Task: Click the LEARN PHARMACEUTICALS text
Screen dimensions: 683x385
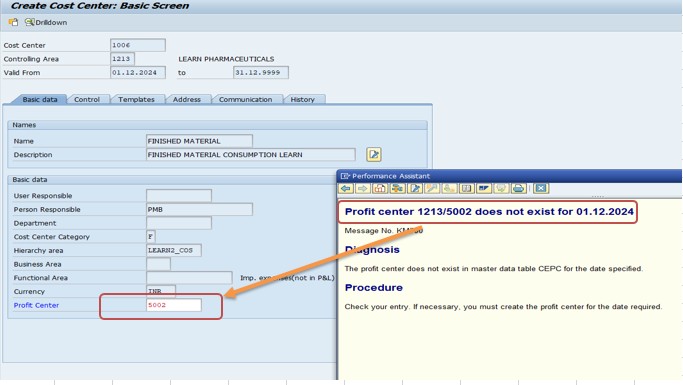Action: tap(226, 59)
